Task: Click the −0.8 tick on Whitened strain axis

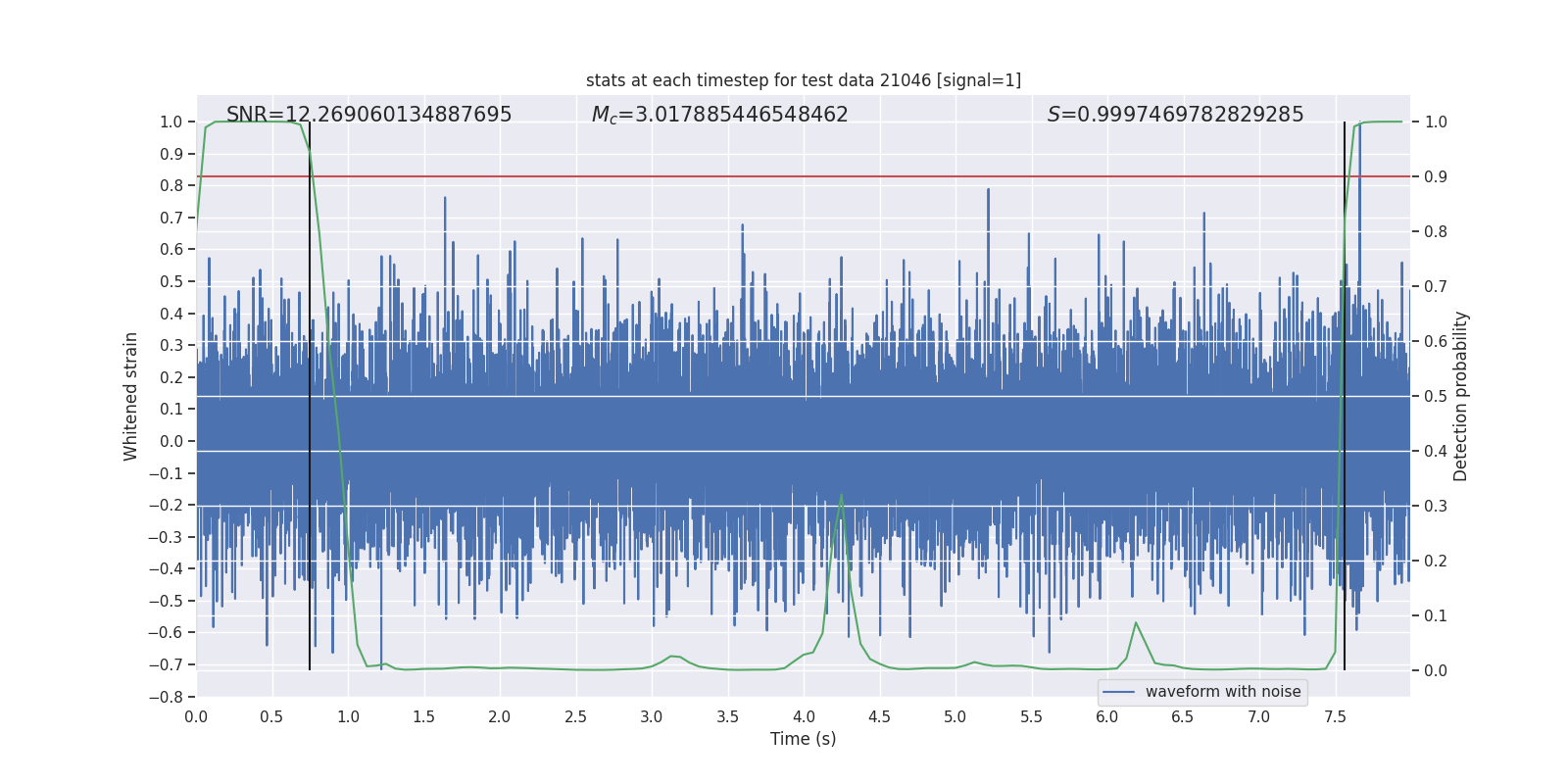Action: pyautogui.click(x=166, y=697)
